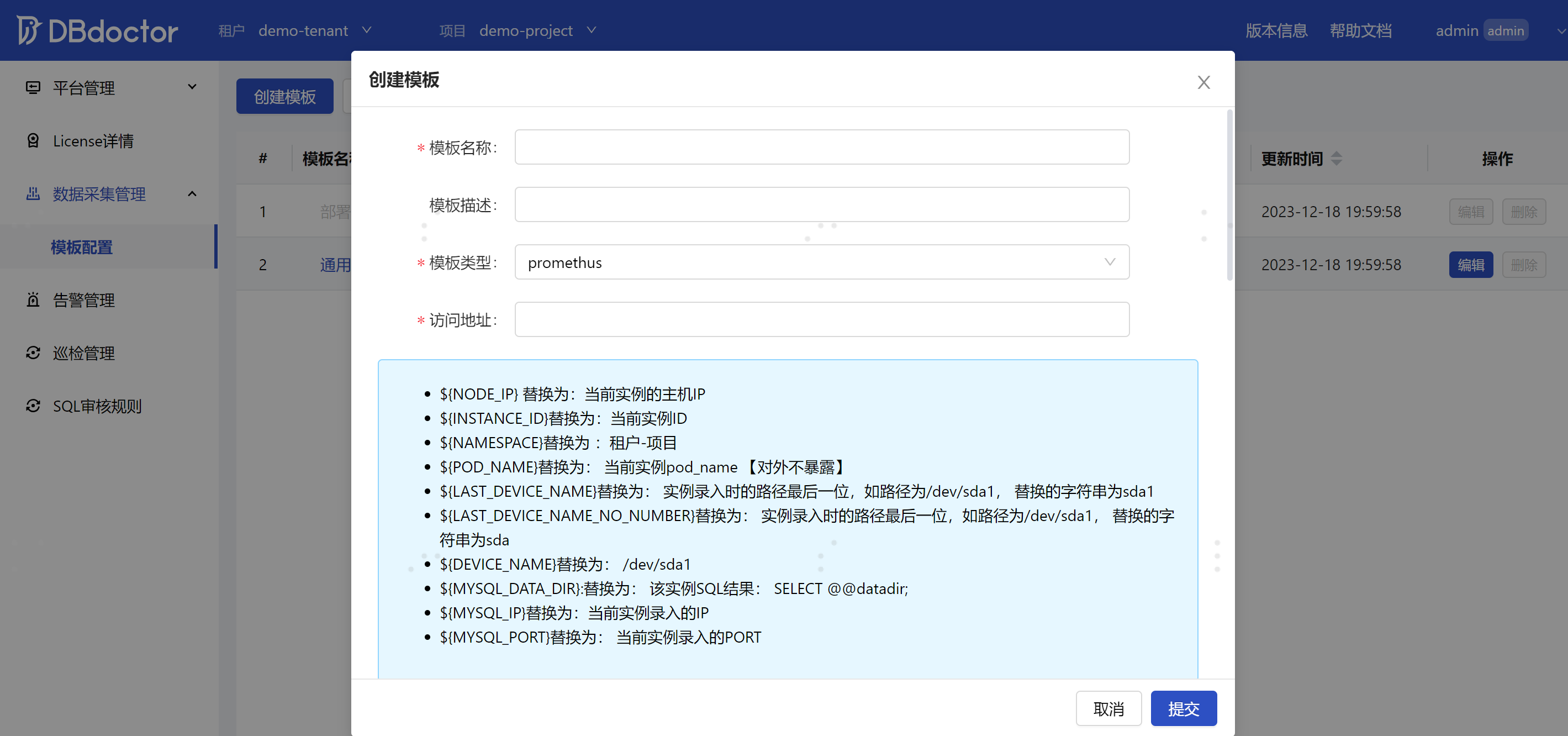Click the 数据采集管理 chart icon
The image size is (1568, 736).
(x=34, y=193)
